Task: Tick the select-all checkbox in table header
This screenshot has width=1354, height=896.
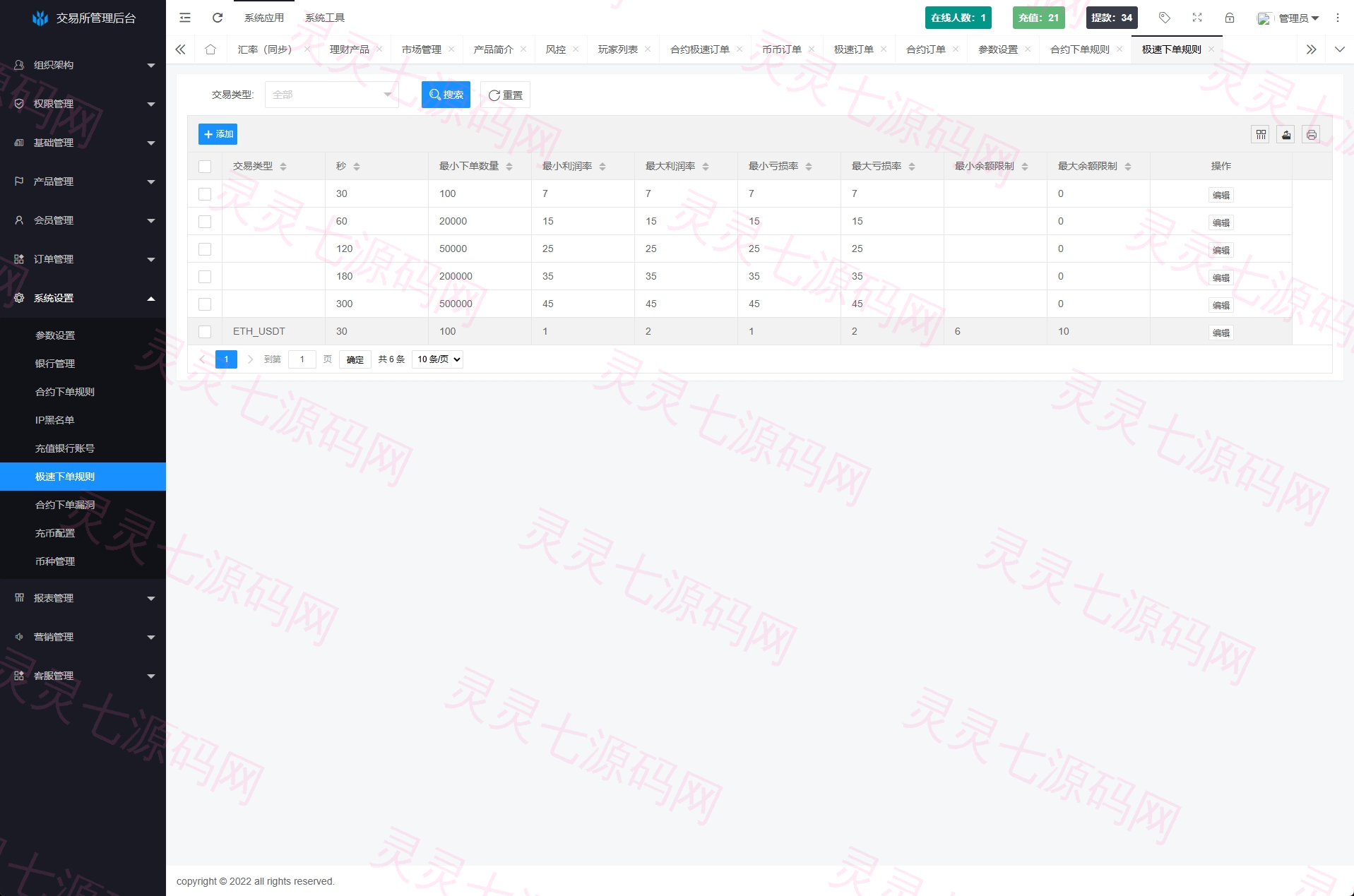Action: click(x=205, y=167)
